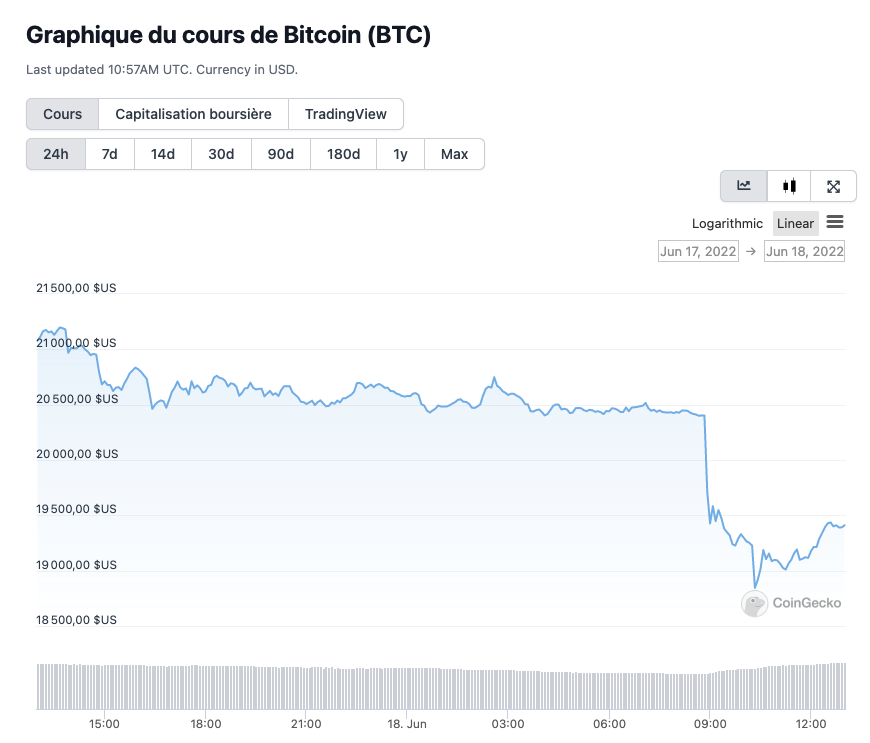Show the 30d price range
Screen dimensions: 870x743
(x=221, y=154)
